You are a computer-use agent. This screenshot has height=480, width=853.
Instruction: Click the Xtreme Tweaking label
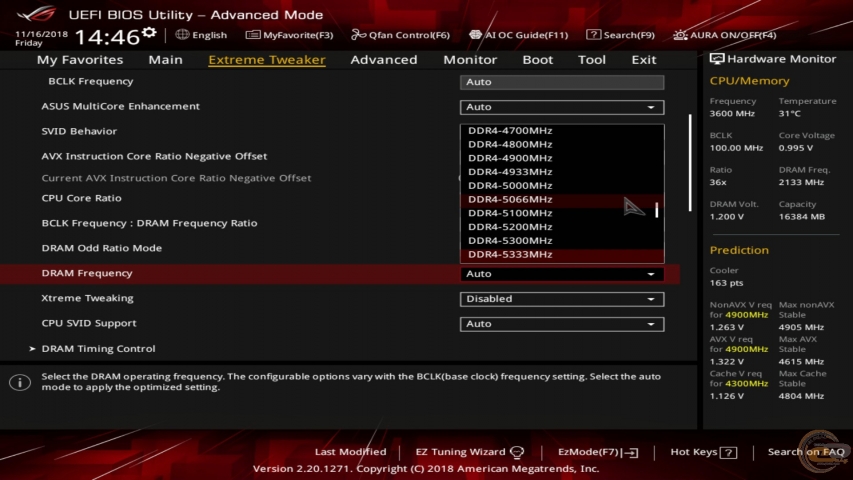click(87, 298)
